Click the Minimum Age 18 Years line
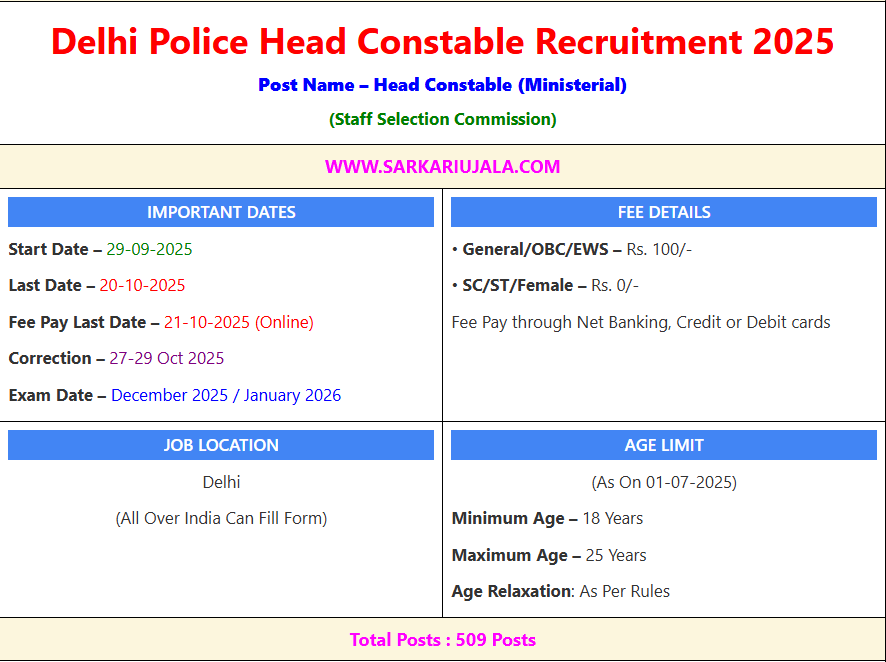Viewport: 886px width, 662px height. pos(547,519)
